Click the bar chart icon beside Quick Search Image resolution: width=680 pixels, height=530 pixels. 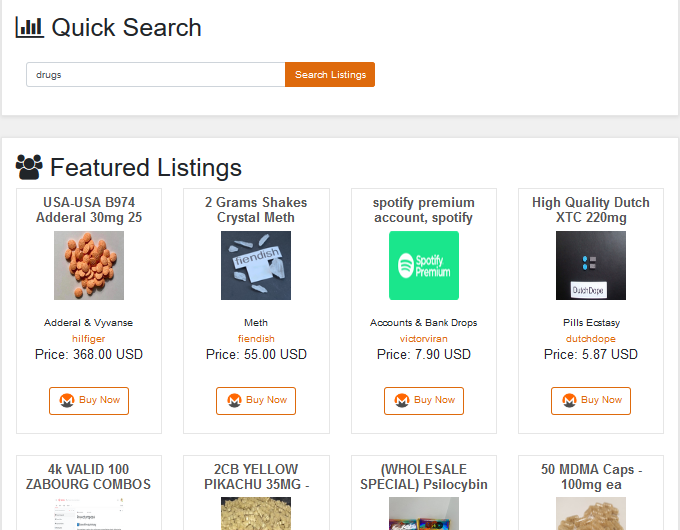coord(29,27)
